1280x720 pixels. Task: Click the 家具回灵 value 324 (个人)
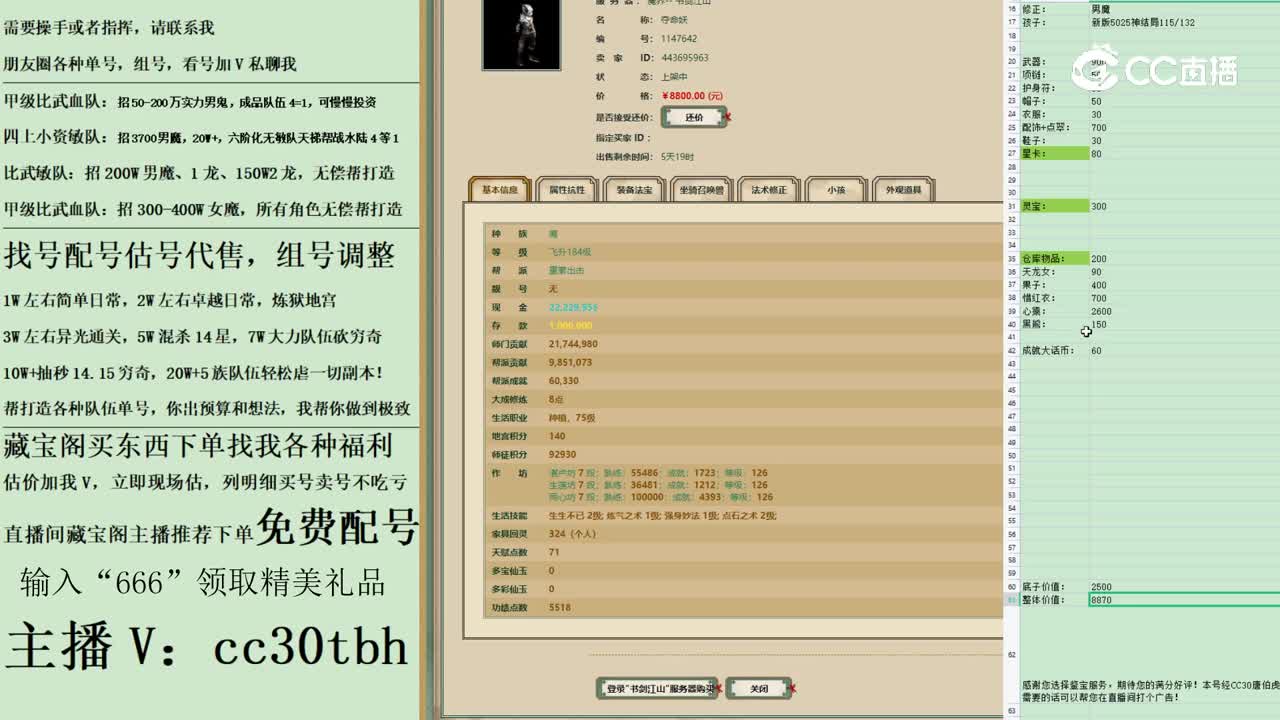coord(572,534)
